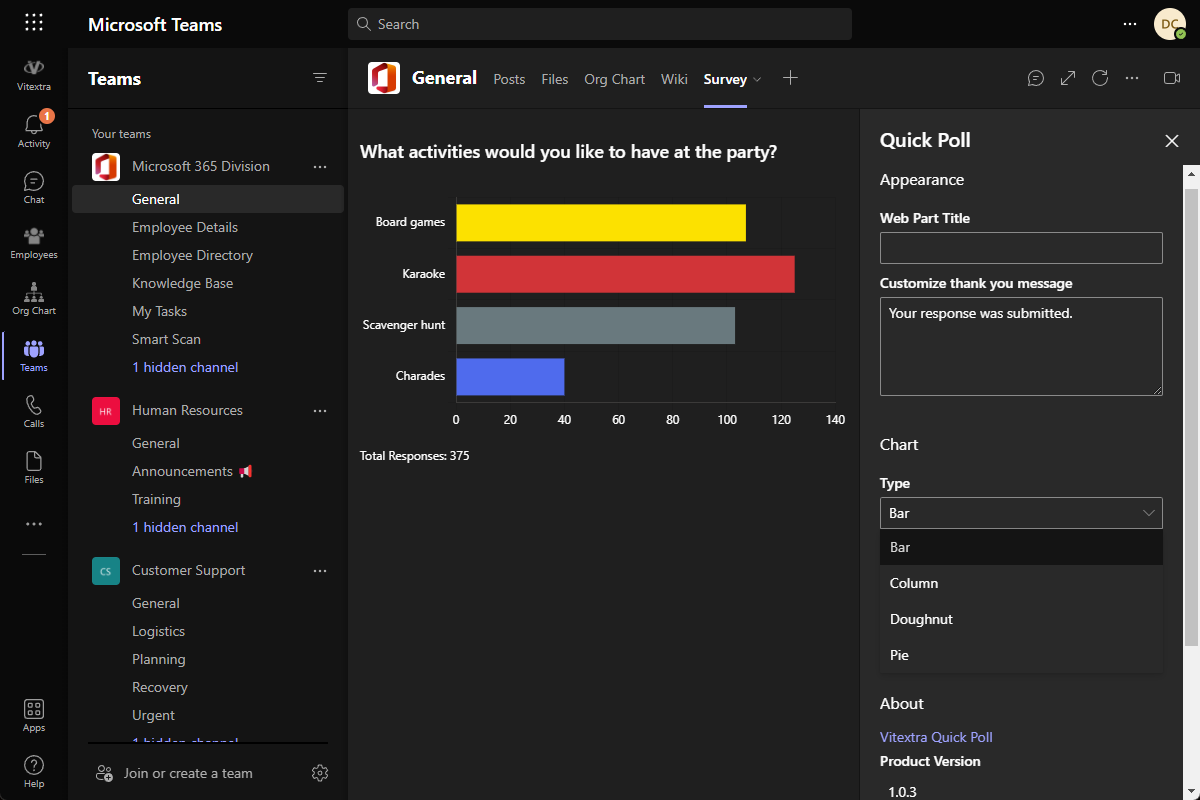
Task: Close the Quick Poll panel
Action: [1172, 141]
